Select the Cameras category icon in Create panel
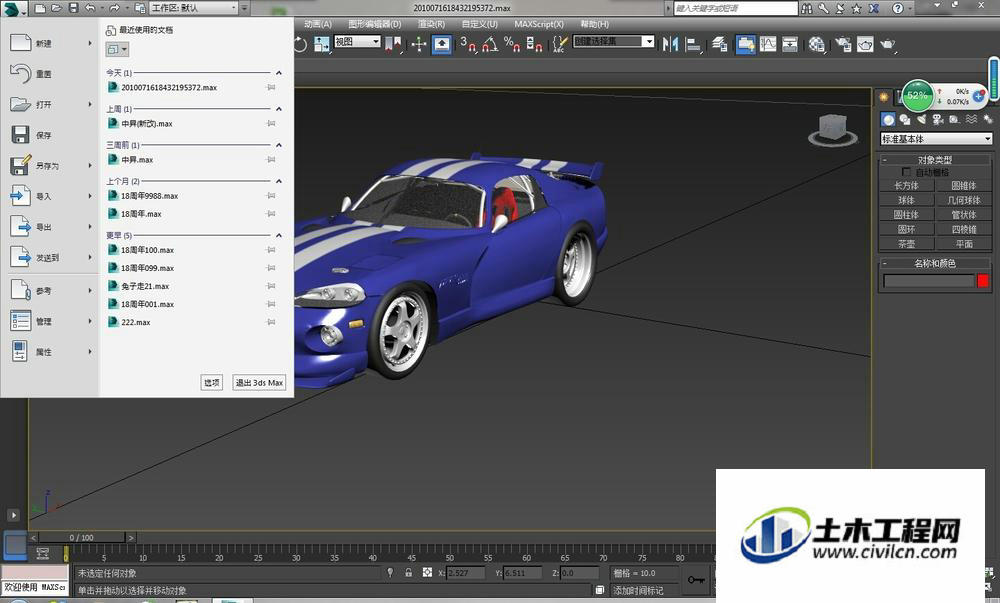 pos(938,119)
